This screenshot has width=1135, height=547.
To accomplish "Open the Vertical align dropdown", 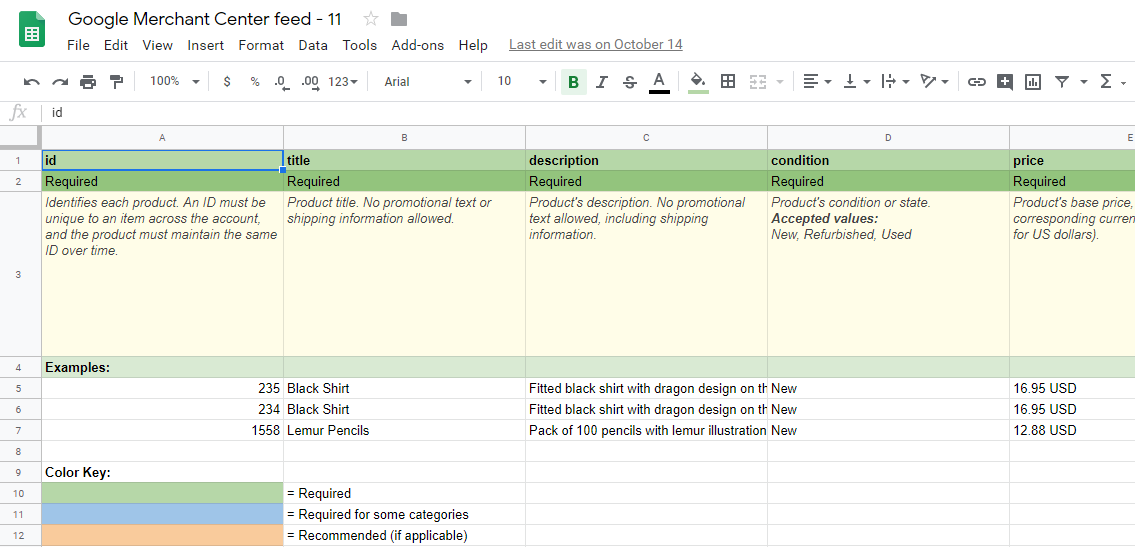I will click(856, 82).
